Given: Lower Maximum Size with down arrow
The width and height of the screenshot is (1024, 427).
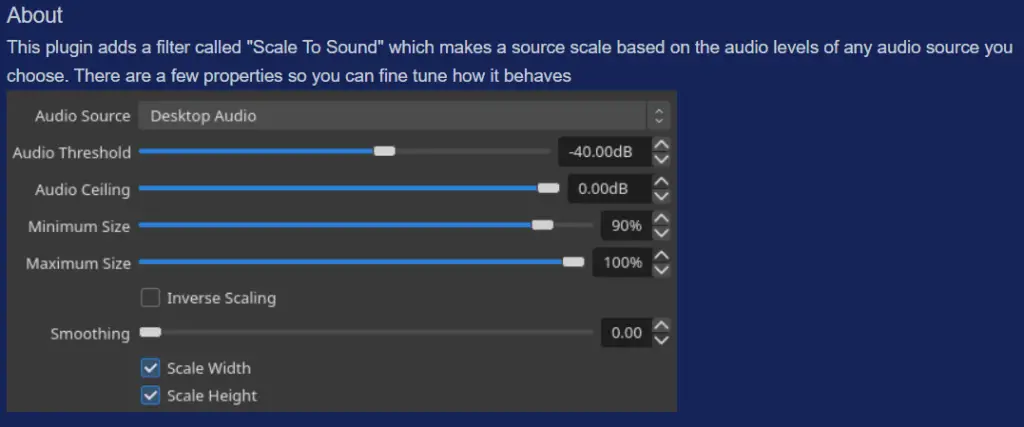Looking at the screenshot, I should click(x=662, y=270).
